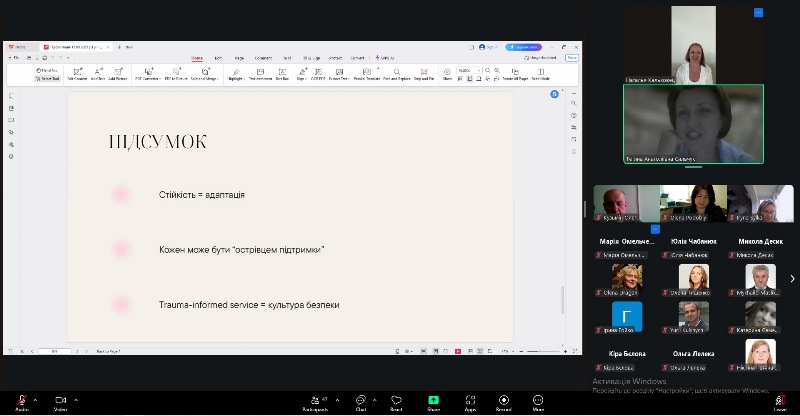This screenshot has width=800, height=416.
Task: Expand video options arrow next to camera
Action: 75,399
